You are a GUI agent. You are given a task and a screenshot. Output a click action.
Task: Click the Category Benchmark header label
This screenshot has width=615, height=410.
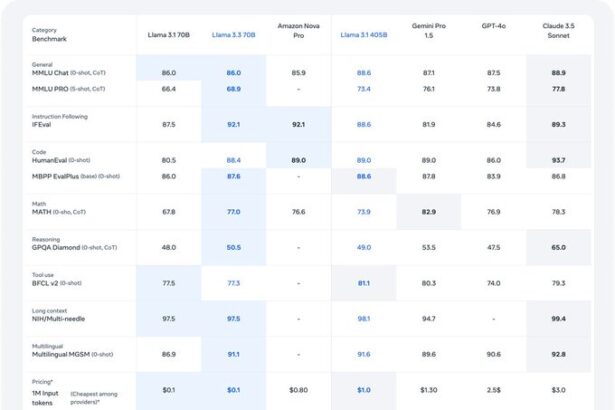coord(49,35)
